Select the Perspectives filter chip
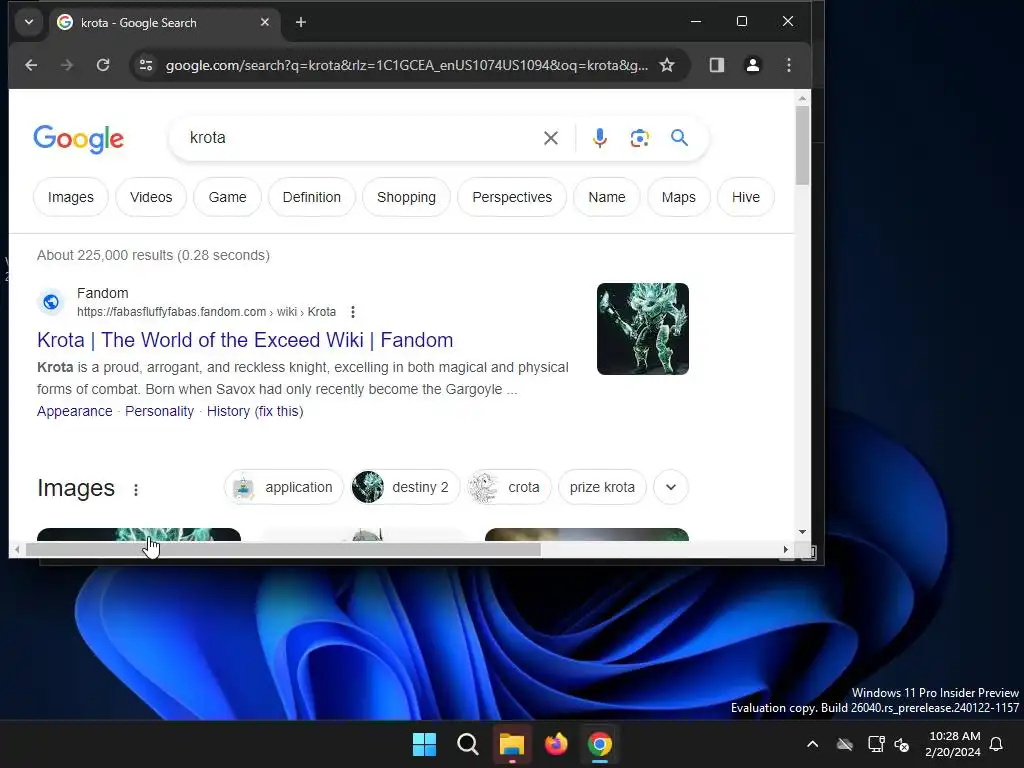 click(512, 197)
